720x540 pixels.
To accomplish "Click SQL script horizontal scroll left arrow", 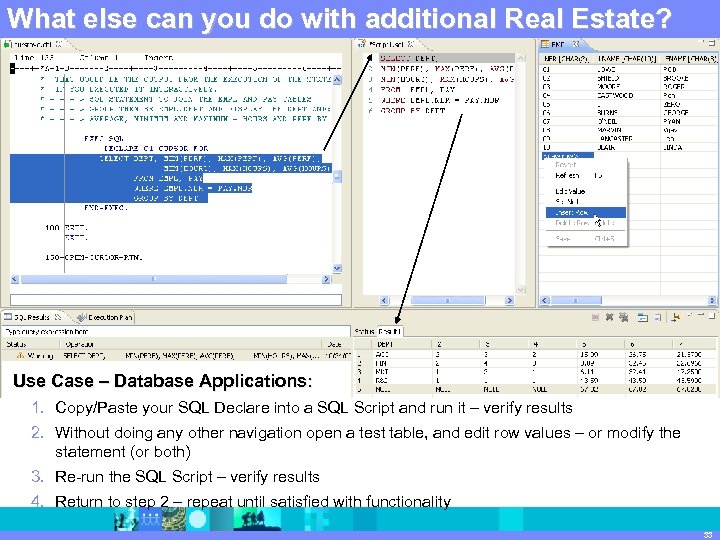I will pos(384,300).
